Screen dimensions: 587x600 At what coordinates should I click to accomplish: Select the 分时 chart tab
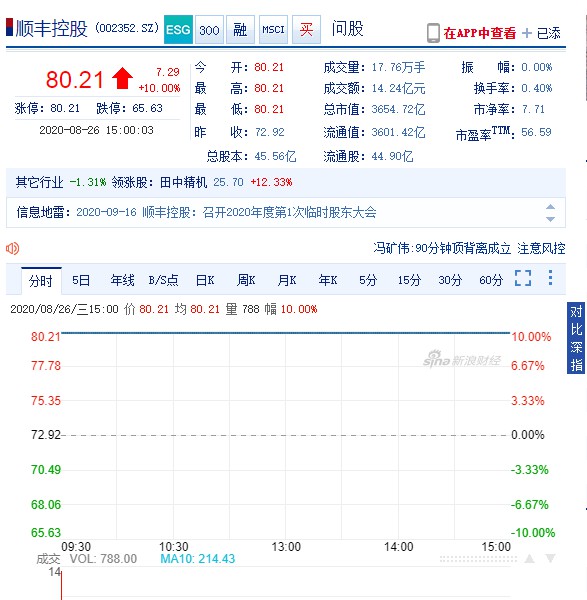[41, 281]
